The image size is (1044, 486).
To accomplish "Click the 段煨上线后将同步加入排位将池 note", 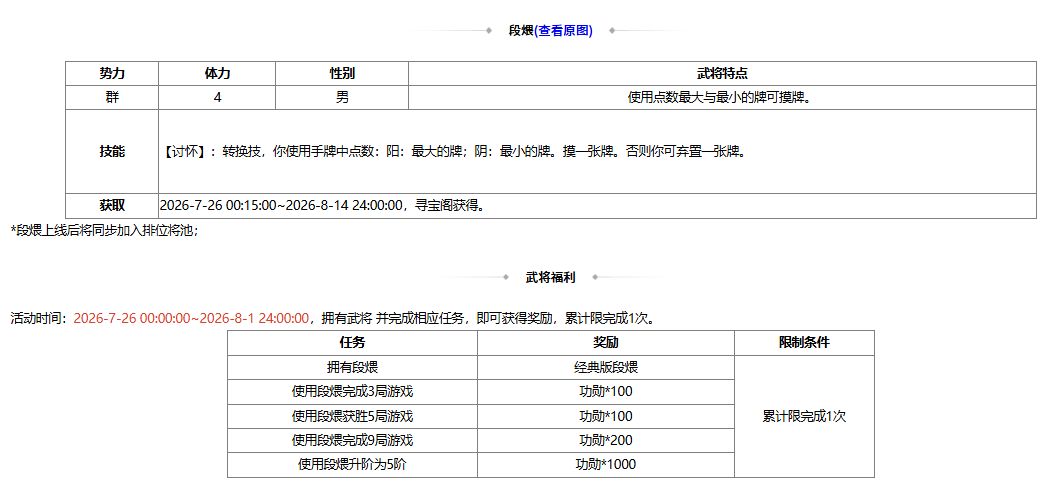I will click(x=105, y=230).
